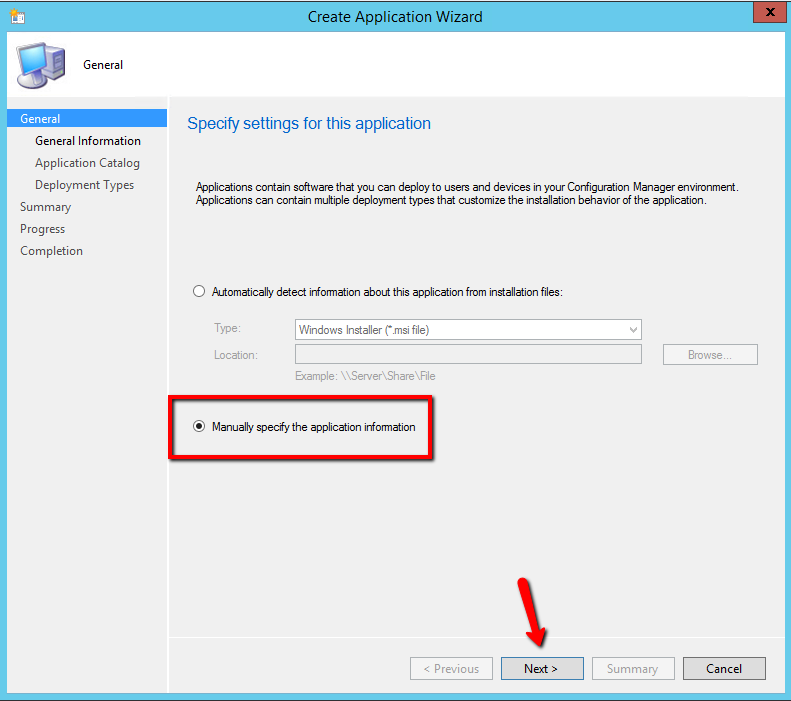Click the Location path input field
The height and width of the screenshot is (701, 791).
tap(468, 355)
